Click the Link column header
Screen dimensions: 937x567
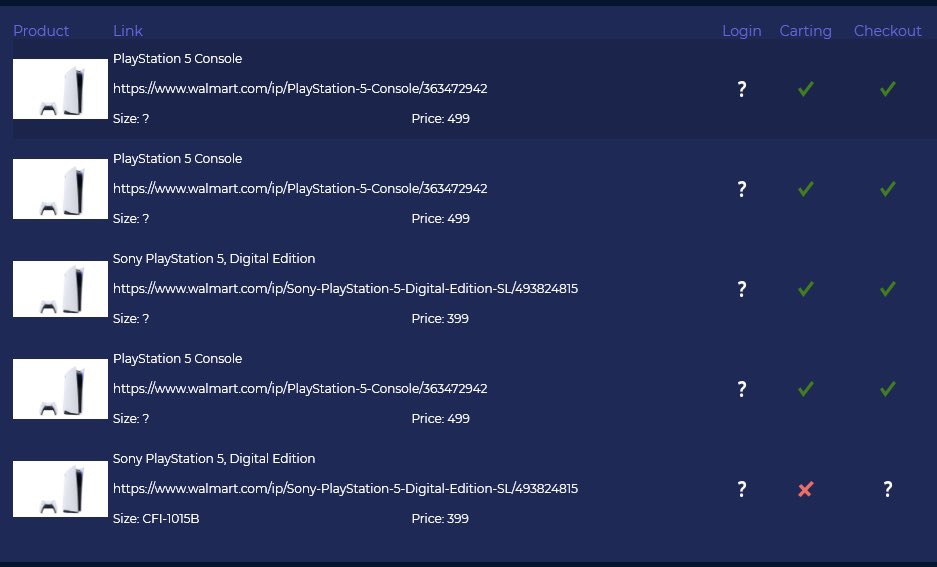coord(128,31)
